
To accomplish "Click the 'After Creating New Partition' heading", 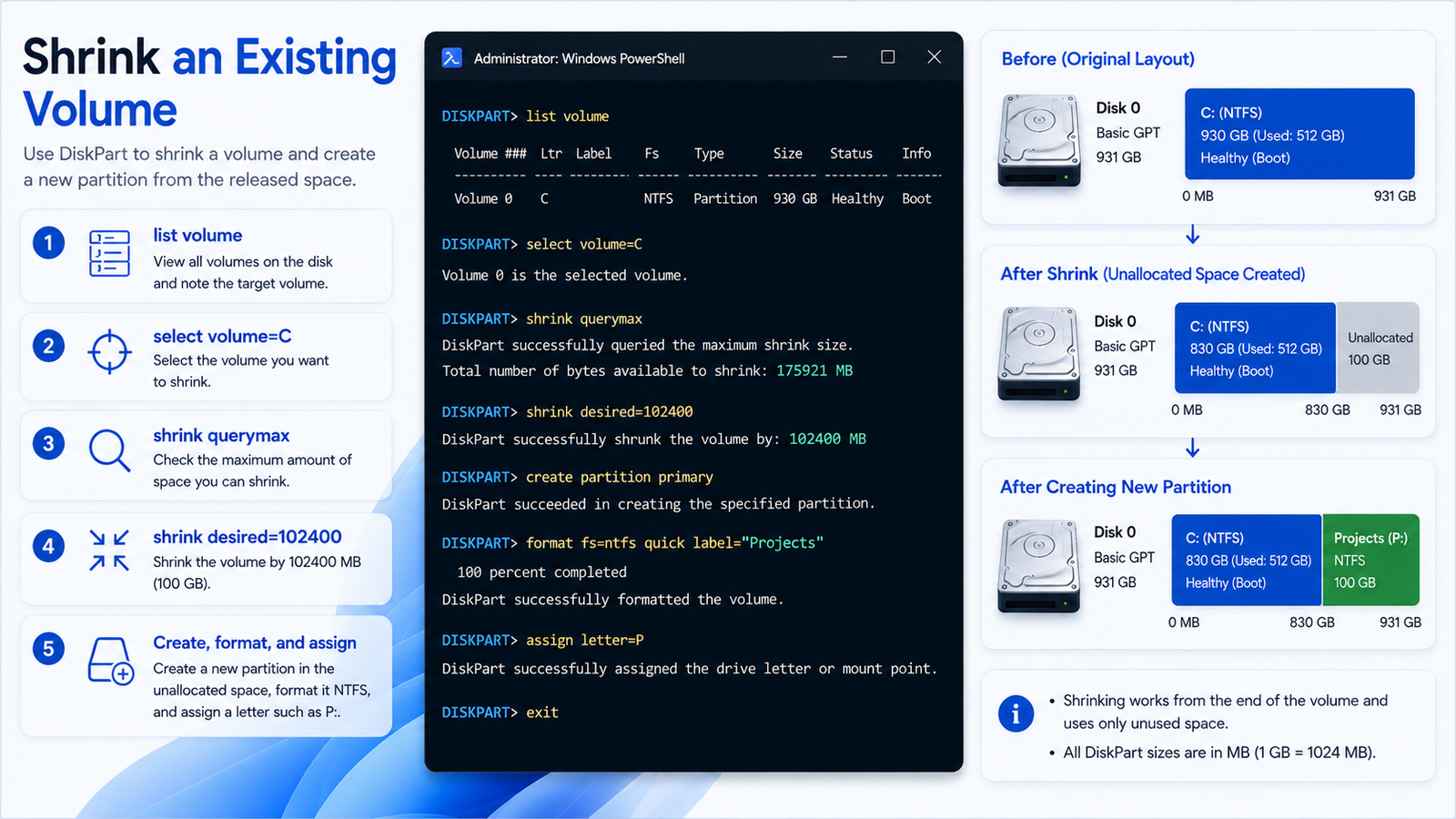I will click(x=1116, y=488).
